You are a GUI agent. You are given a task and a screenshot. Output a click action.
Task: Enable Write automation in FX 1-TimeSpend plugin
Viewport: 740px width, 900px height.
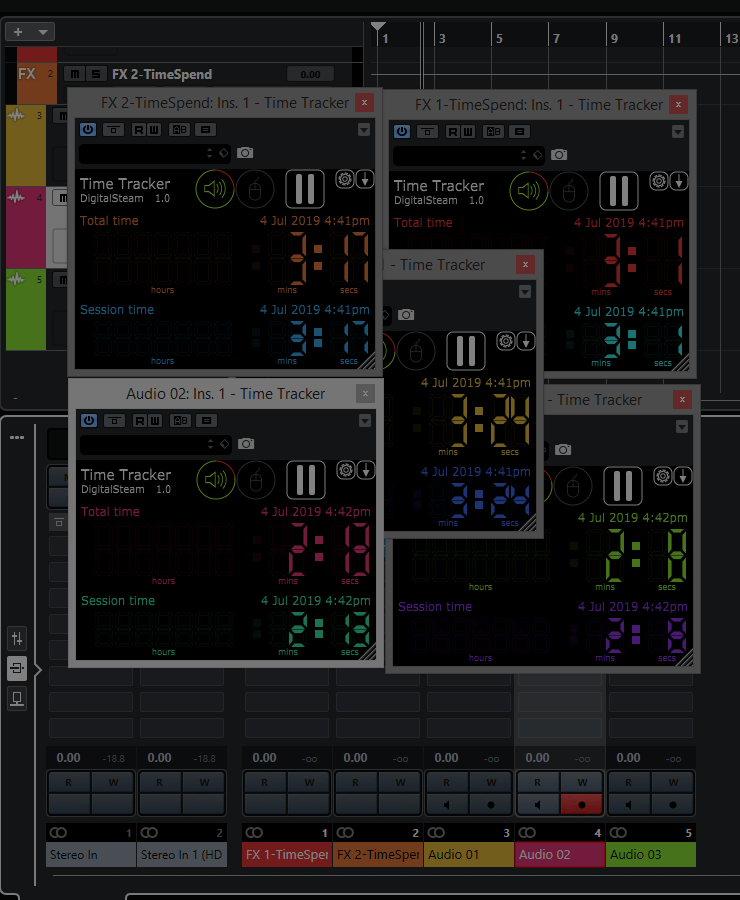point(467,131)
